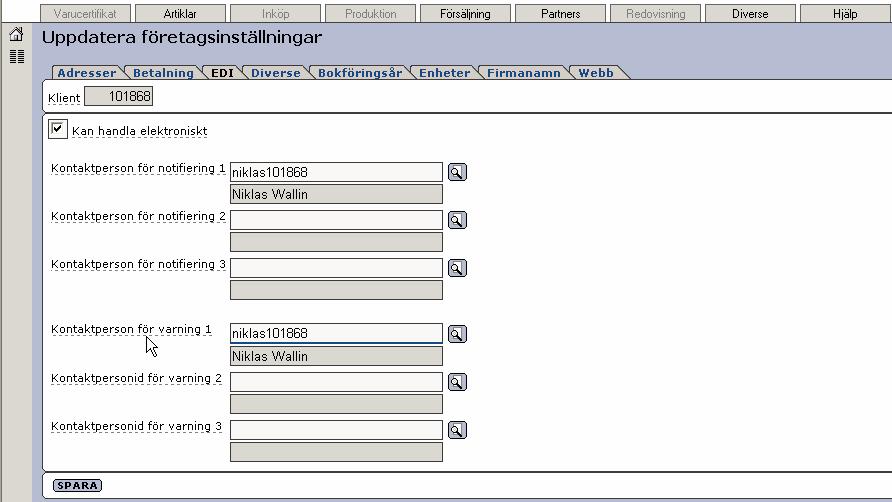Uncheck Kan handla elektroniskt checkbox
The height and width of the screenshot is (502, 892).
point(57,129)
